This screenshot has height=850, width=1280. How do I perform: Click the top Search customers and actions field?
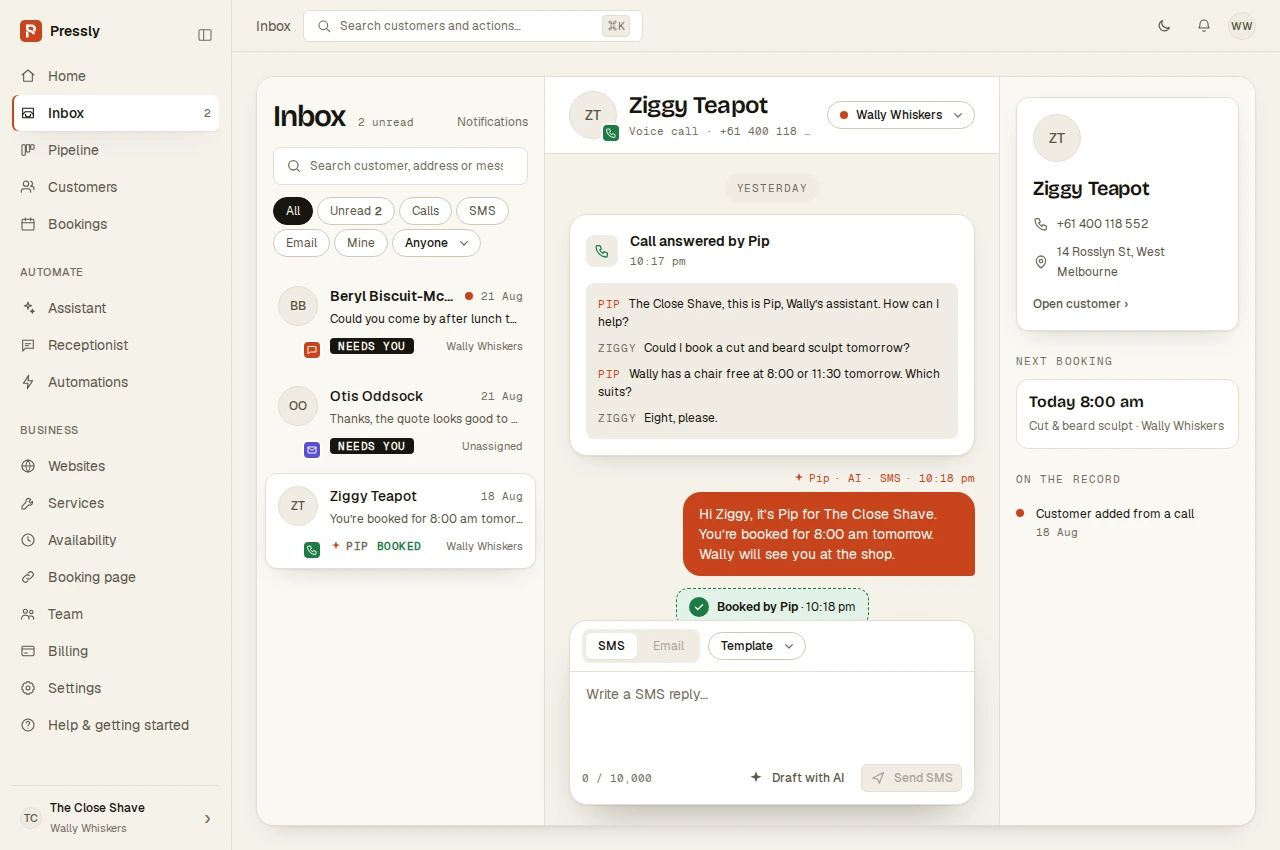click(x=473, y=26)
